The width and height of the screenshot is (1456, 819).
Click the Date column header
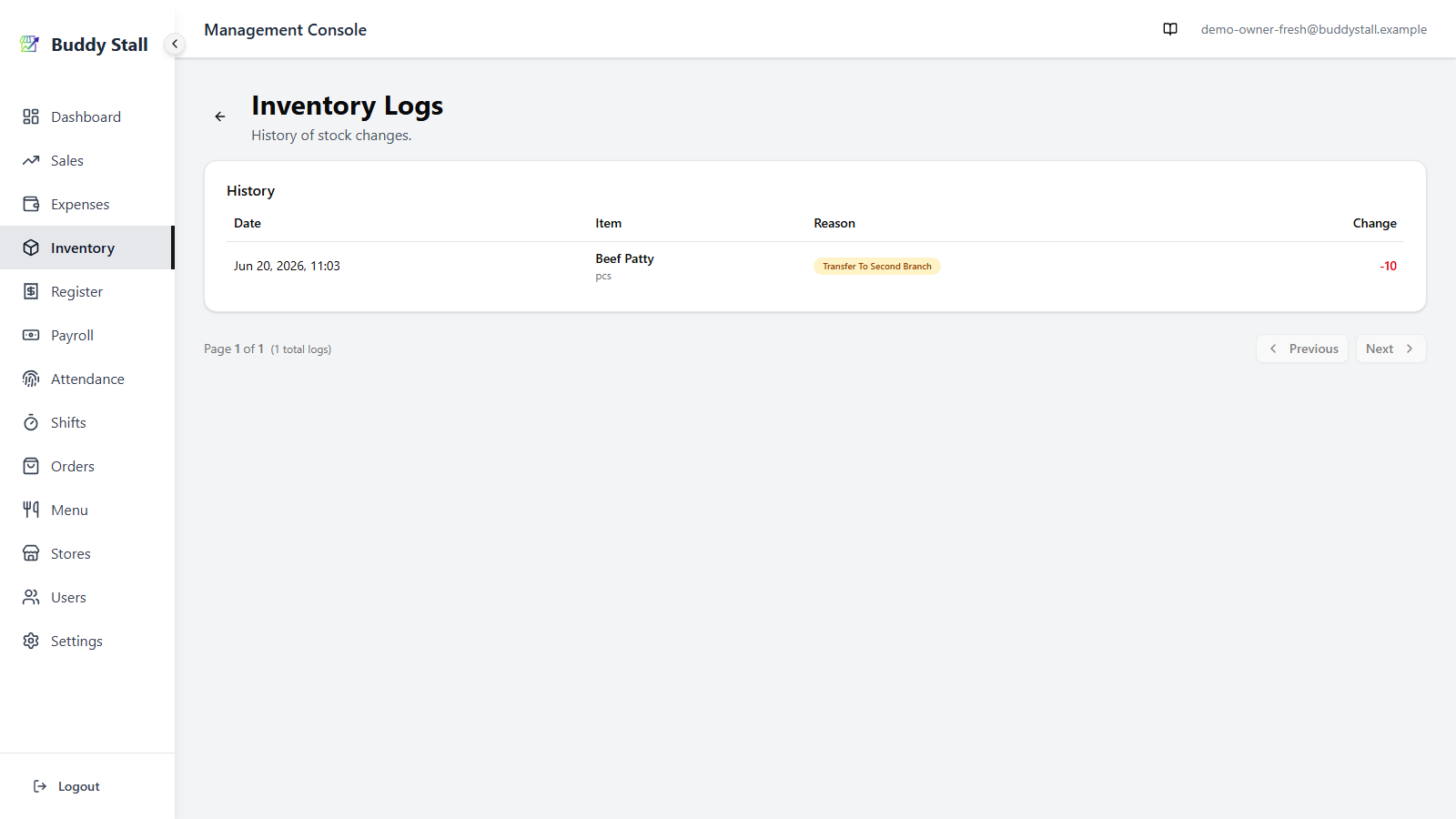tap(248, 223)
